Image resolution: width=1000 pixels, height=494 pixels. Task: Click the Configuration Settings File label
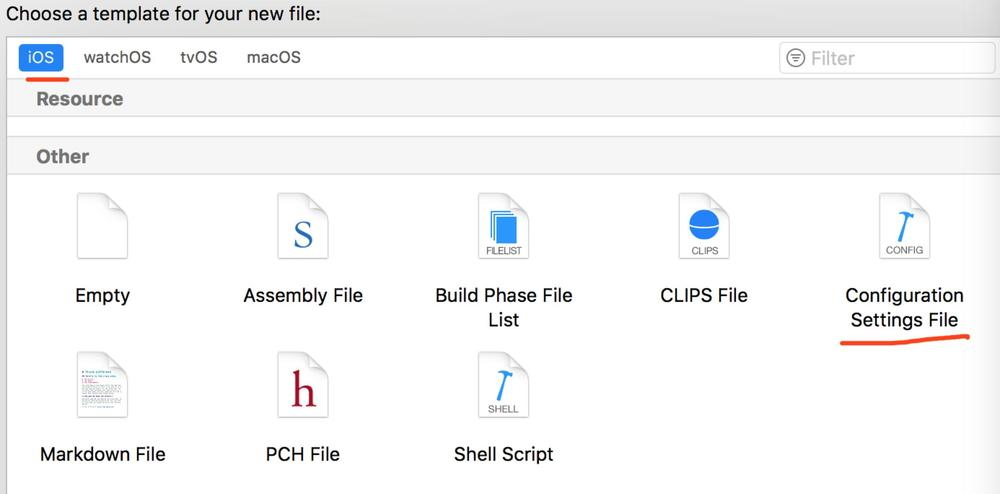tap(904, 308)
